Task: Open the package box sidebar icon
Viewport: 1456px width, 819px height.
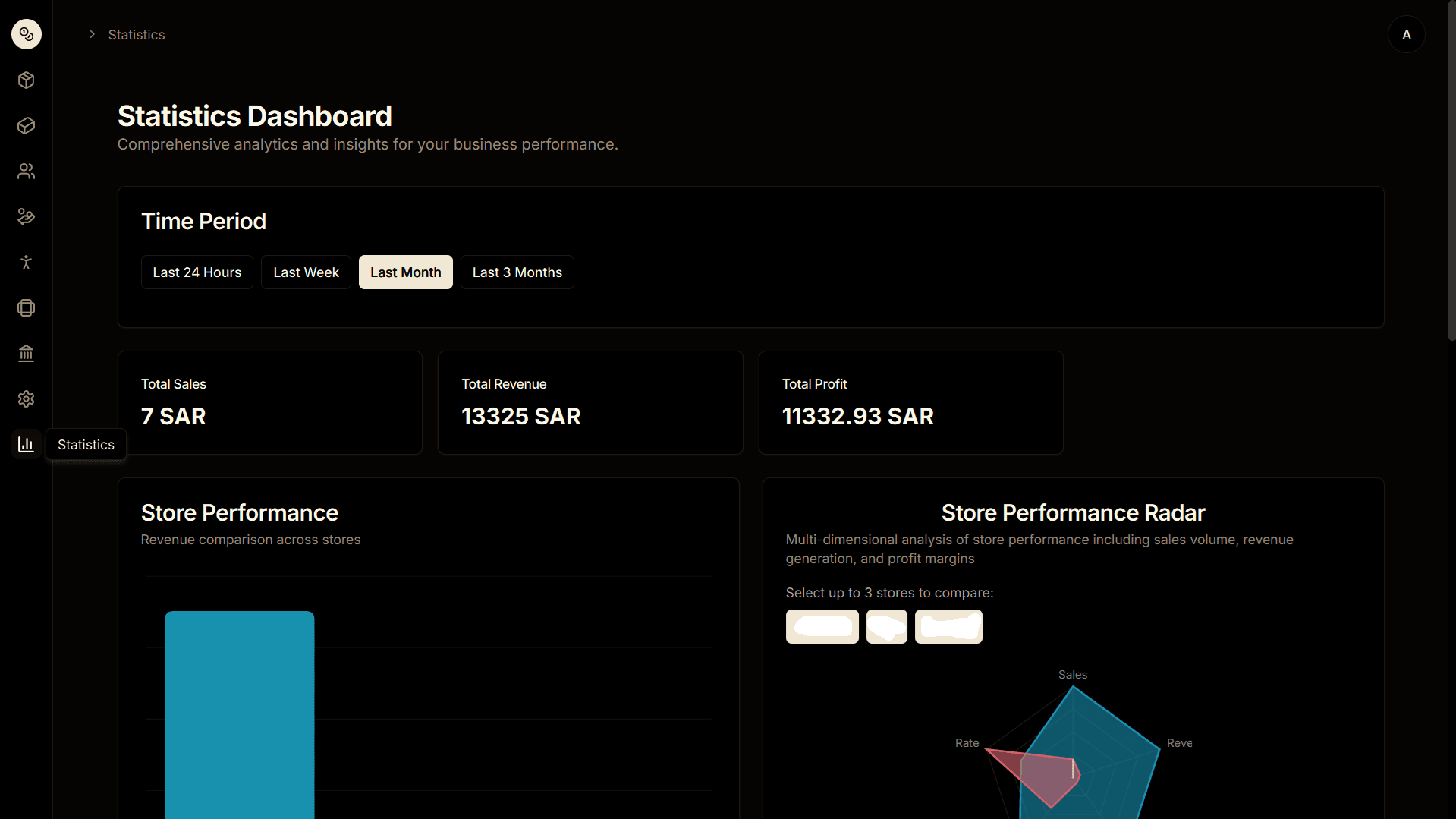Action: tap(27, 80)
